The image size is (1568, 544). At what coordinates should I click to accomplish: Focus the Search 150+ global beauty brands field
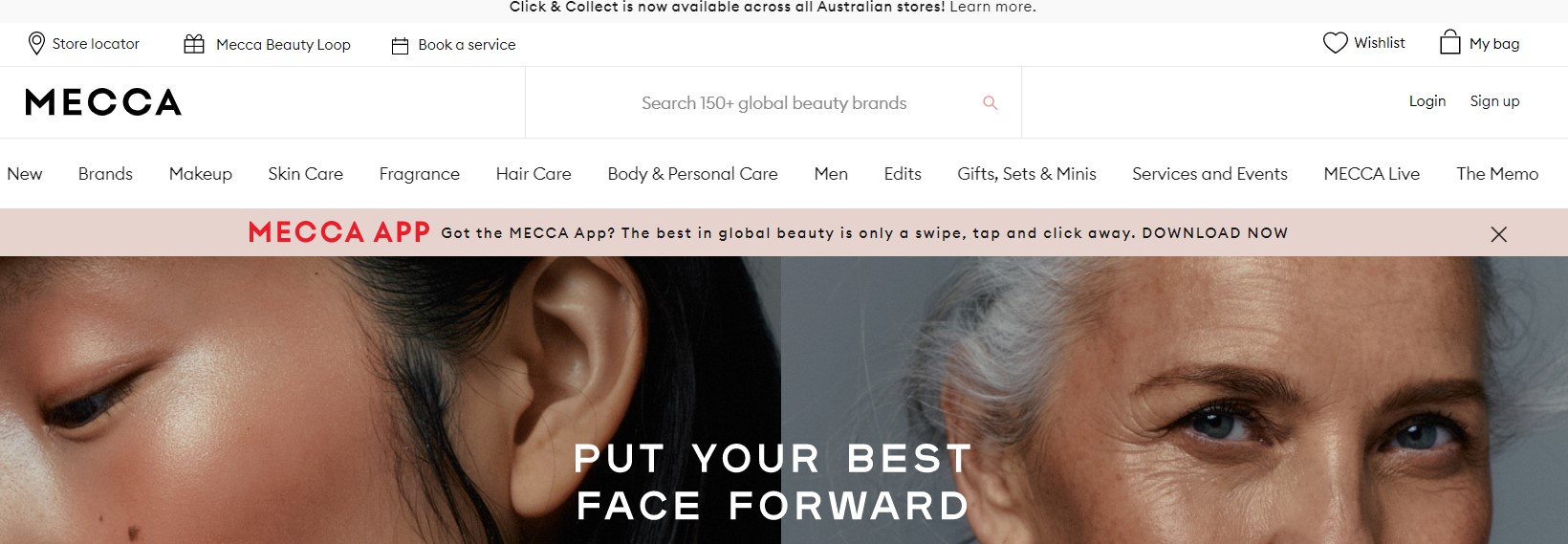773,102
